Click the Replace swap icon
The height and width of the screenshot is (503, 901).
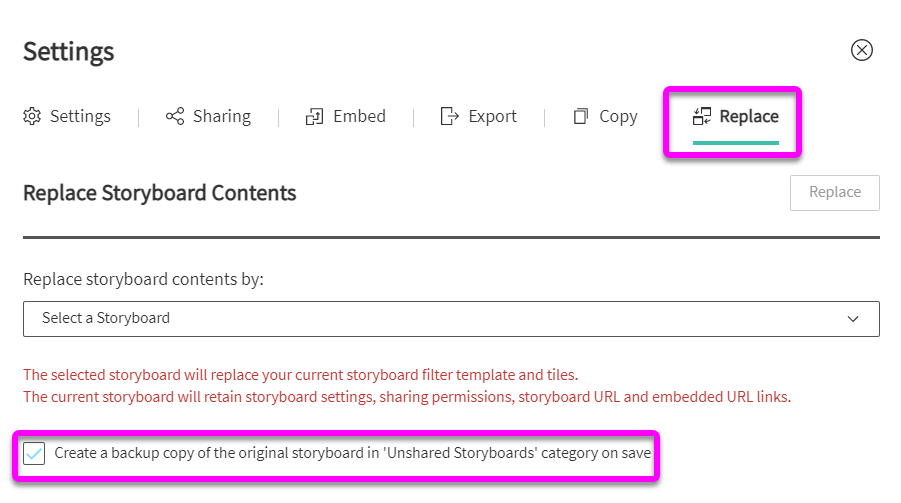pyautogui.click(x=702, y=117)
